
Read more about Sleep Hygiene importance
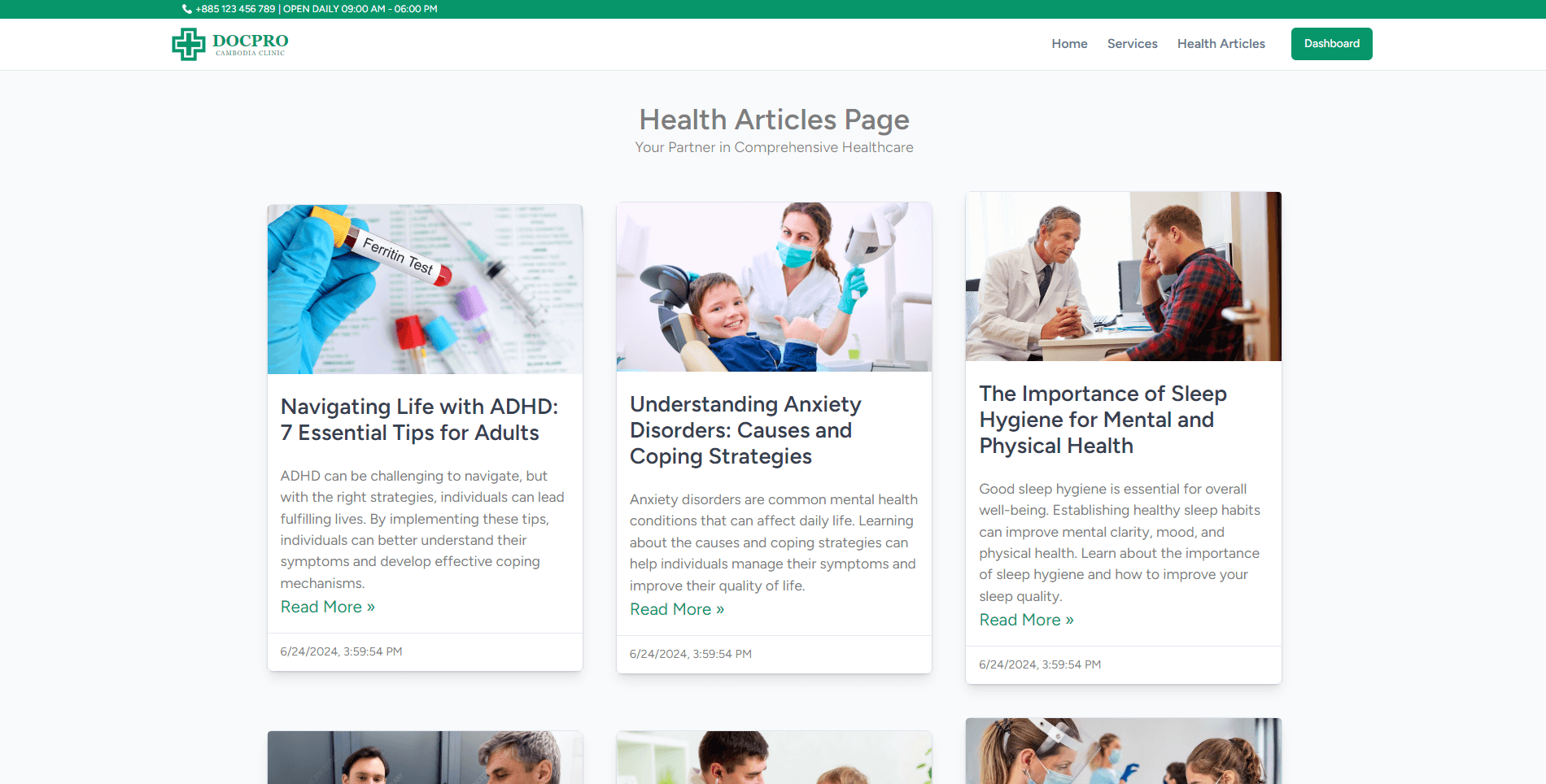(x=1026, y=620)
